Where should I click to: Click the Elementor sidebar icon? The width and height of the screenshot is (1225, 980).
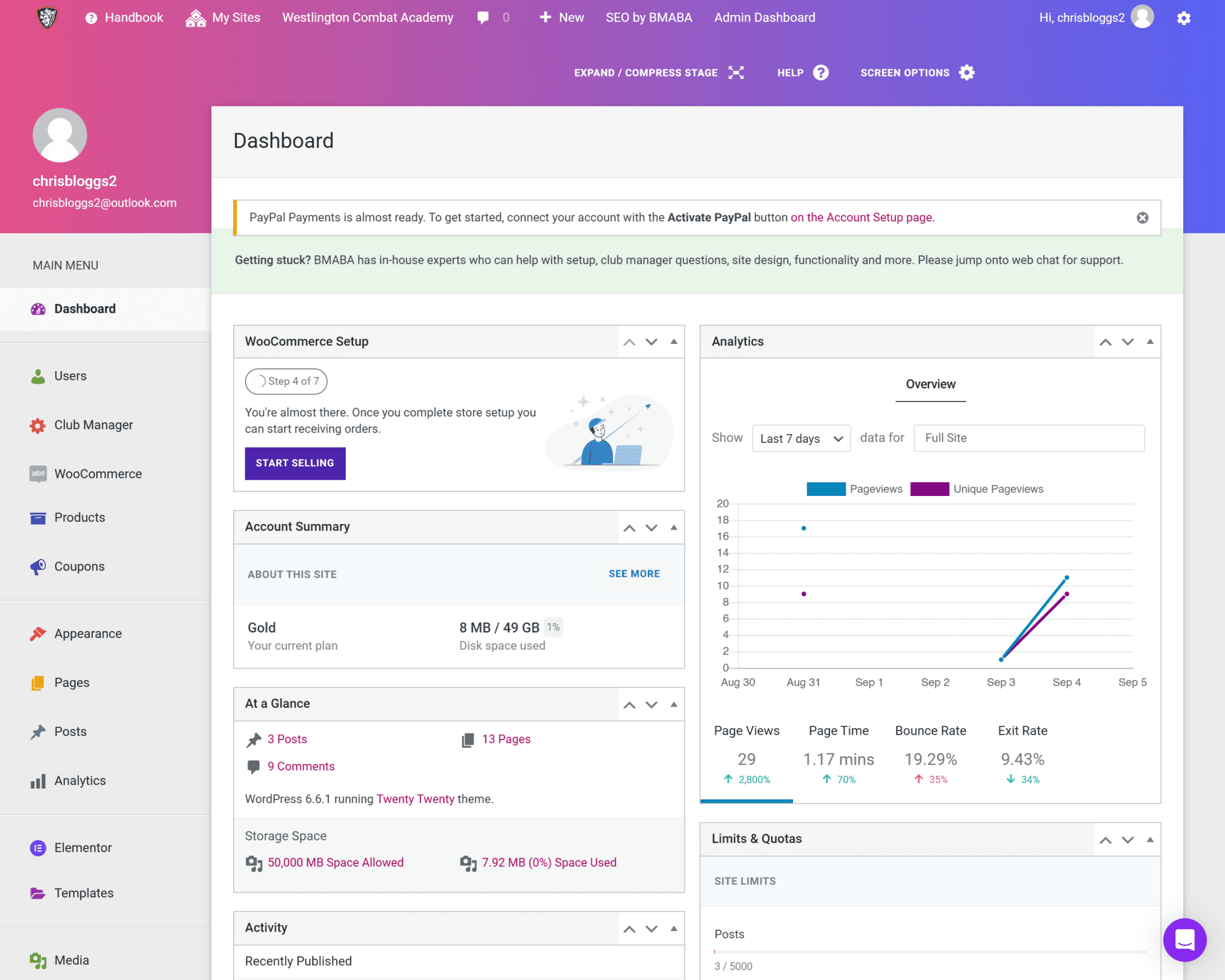click(38, 848)
